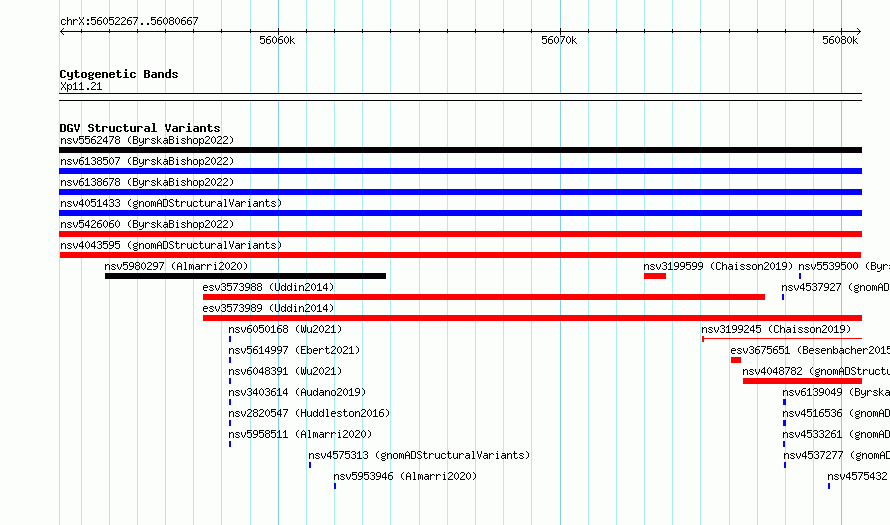Open nsv4575313 (gnomADStructuralVariants) label
This screenshot has width=890, height=525.
tap(419, 455)
